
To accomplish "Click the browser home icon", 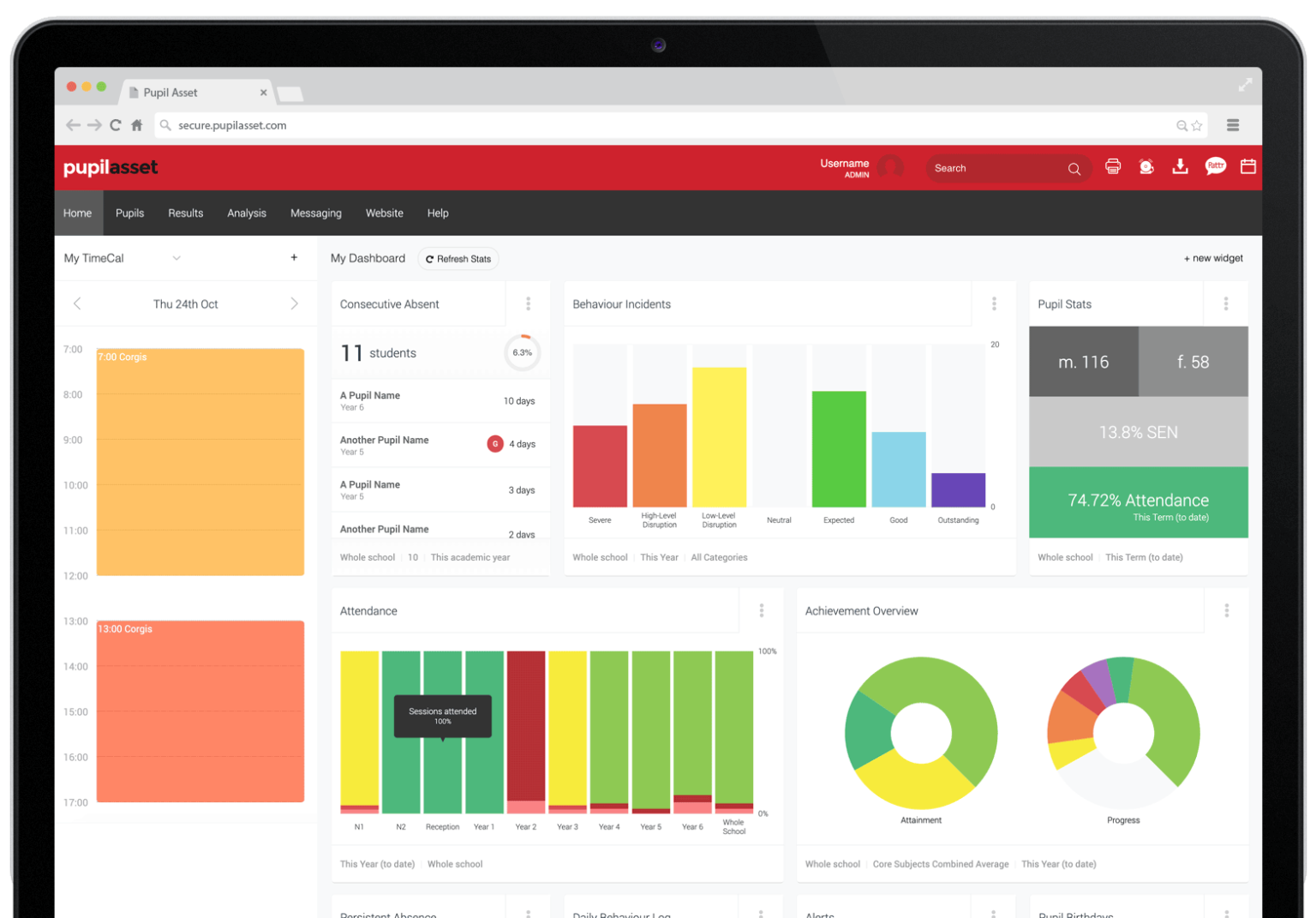I will pyautogui.click(x=137, y=125).
